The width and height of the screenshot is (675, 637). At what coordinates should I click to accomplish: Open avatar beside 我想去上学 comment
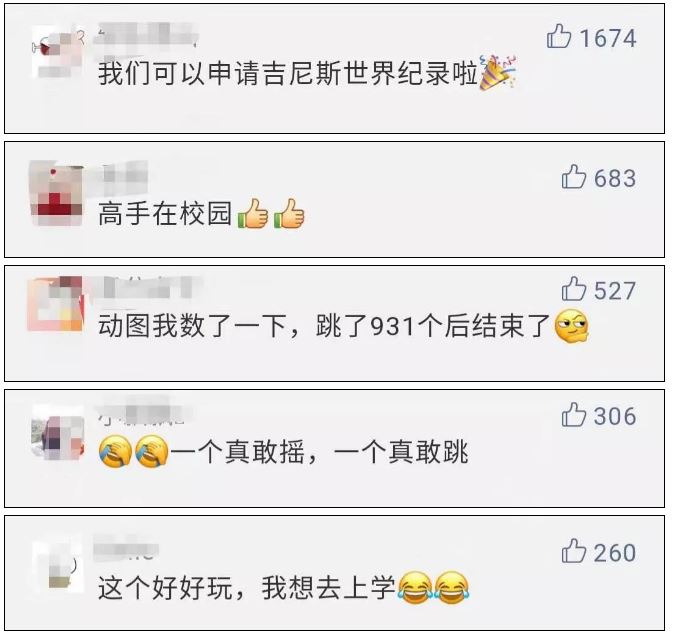click(x=58, y=566)
